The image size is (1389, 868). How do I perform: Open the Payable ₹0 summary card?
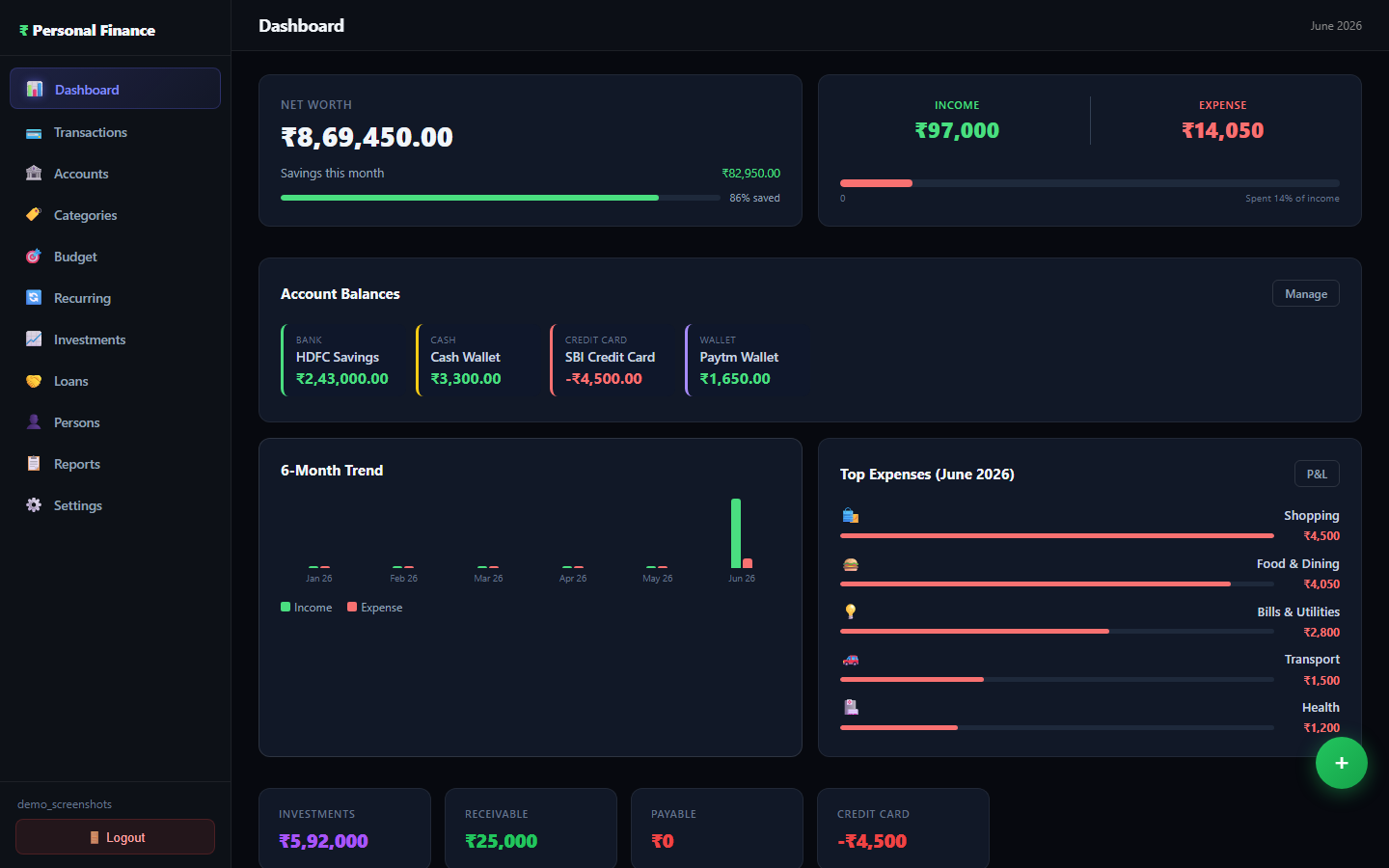[717, 829]
